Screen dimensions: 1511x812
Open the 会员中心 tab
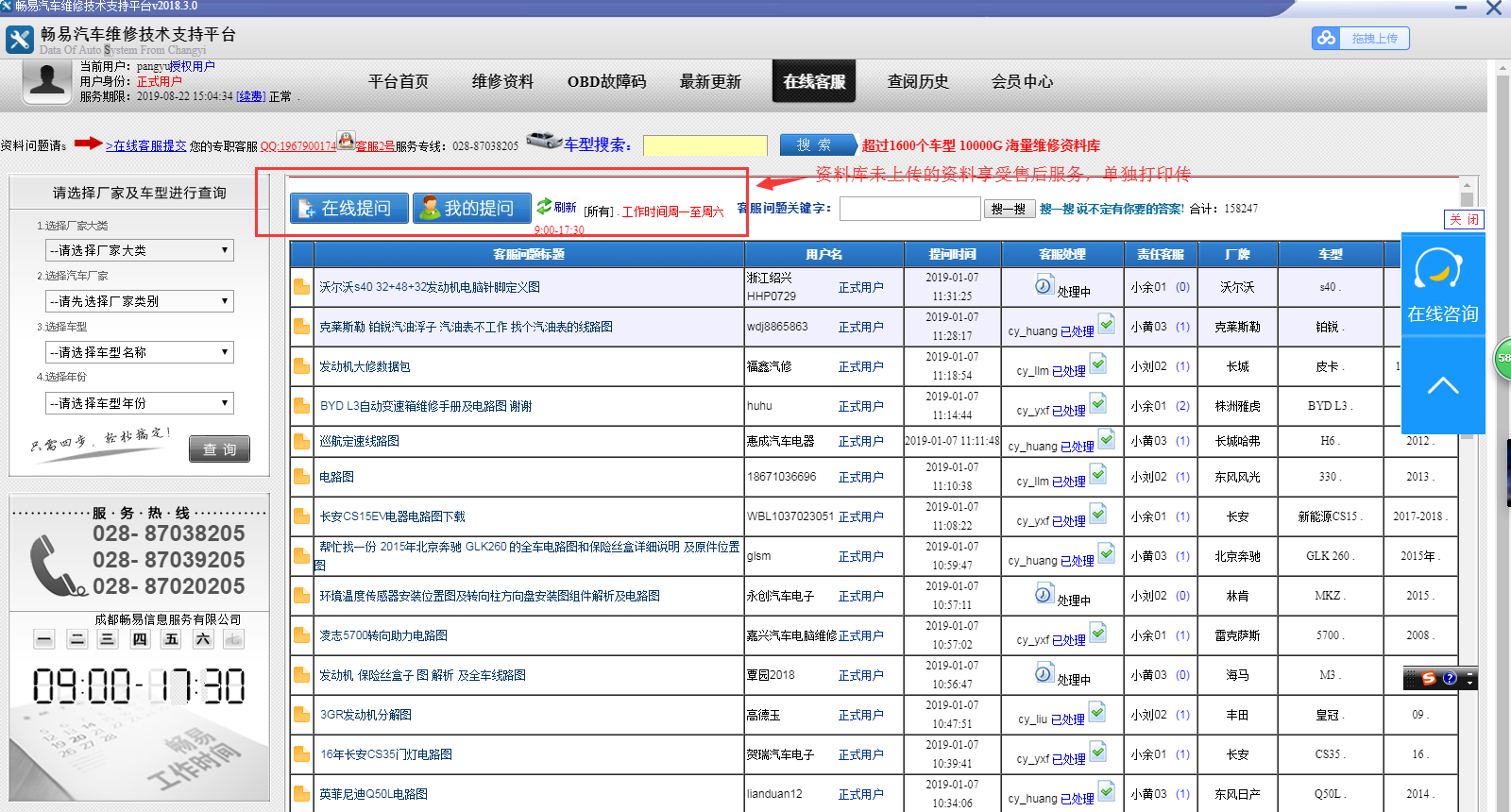[1022, 82]
